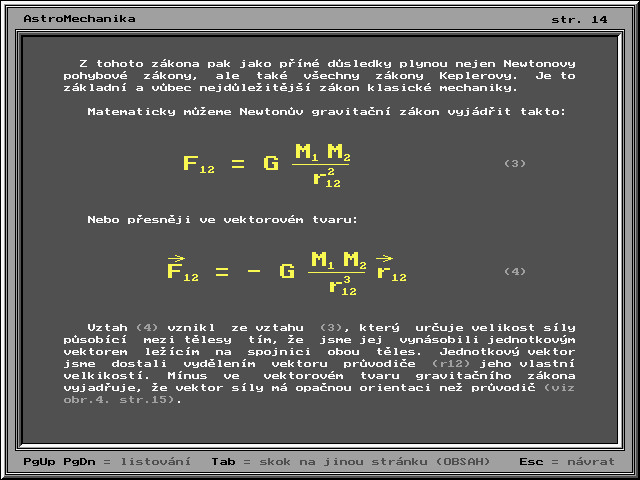Click the line starting 'Matematicky můžeme Newtonův'
This screenshot has width=640, height=480.
tap(327, 112)
